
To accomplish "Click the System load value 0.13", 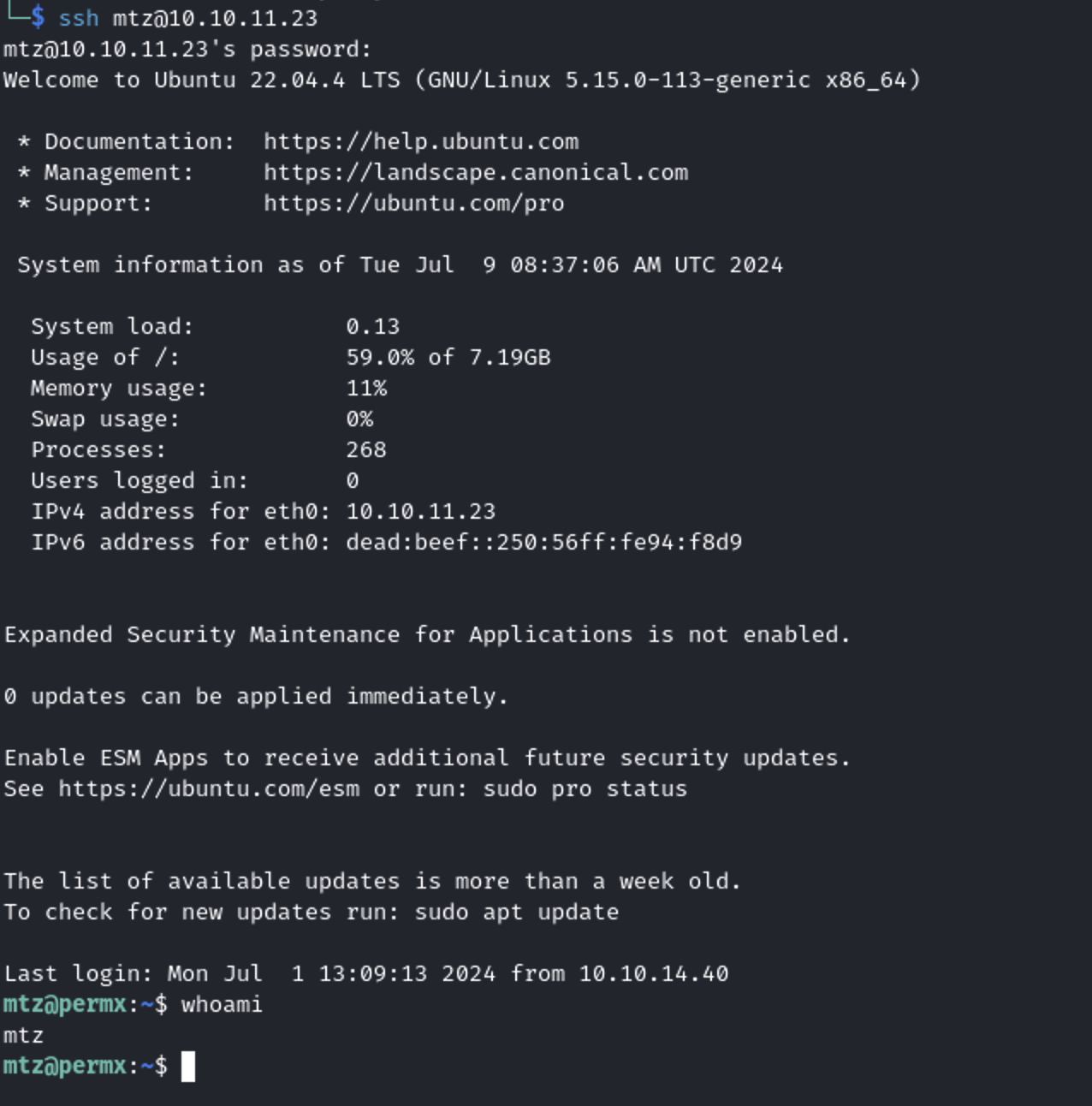I will click(x=372, y=326).
